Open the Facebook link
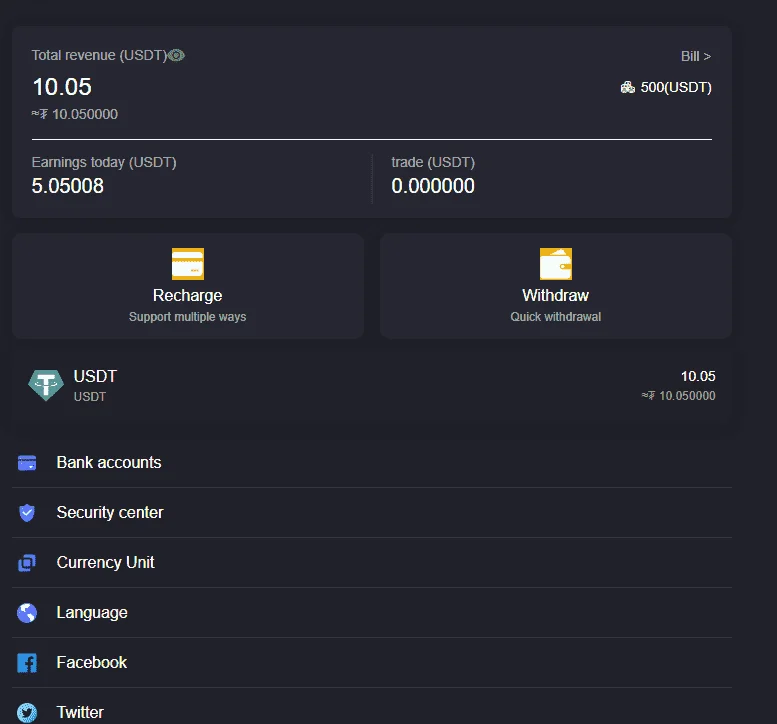Screen dimensions: 777x724 coord(372,663)
